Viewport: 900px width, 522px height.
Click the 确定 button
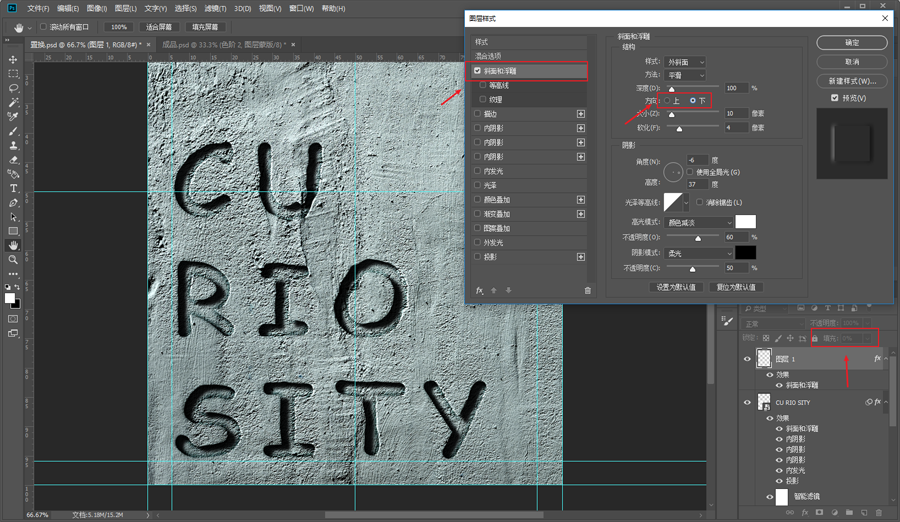[x=852, y=43]
